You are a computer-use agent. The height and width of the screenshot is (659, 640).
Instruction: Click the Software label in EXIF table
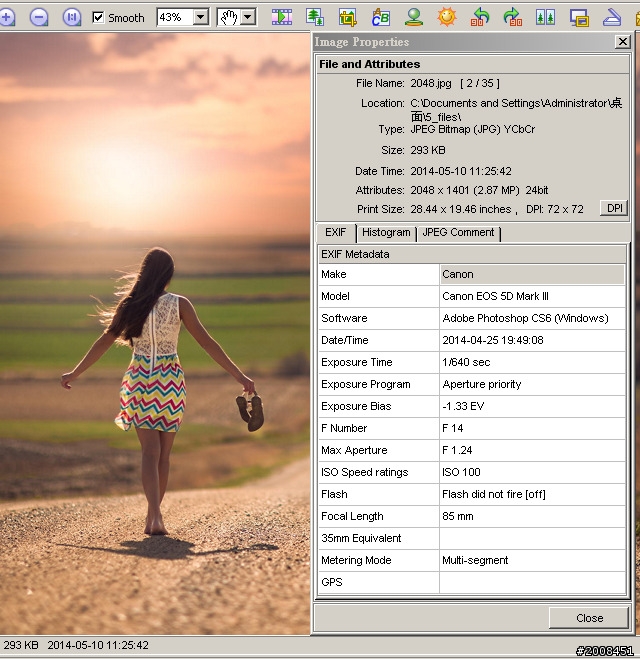coord(344,318)
